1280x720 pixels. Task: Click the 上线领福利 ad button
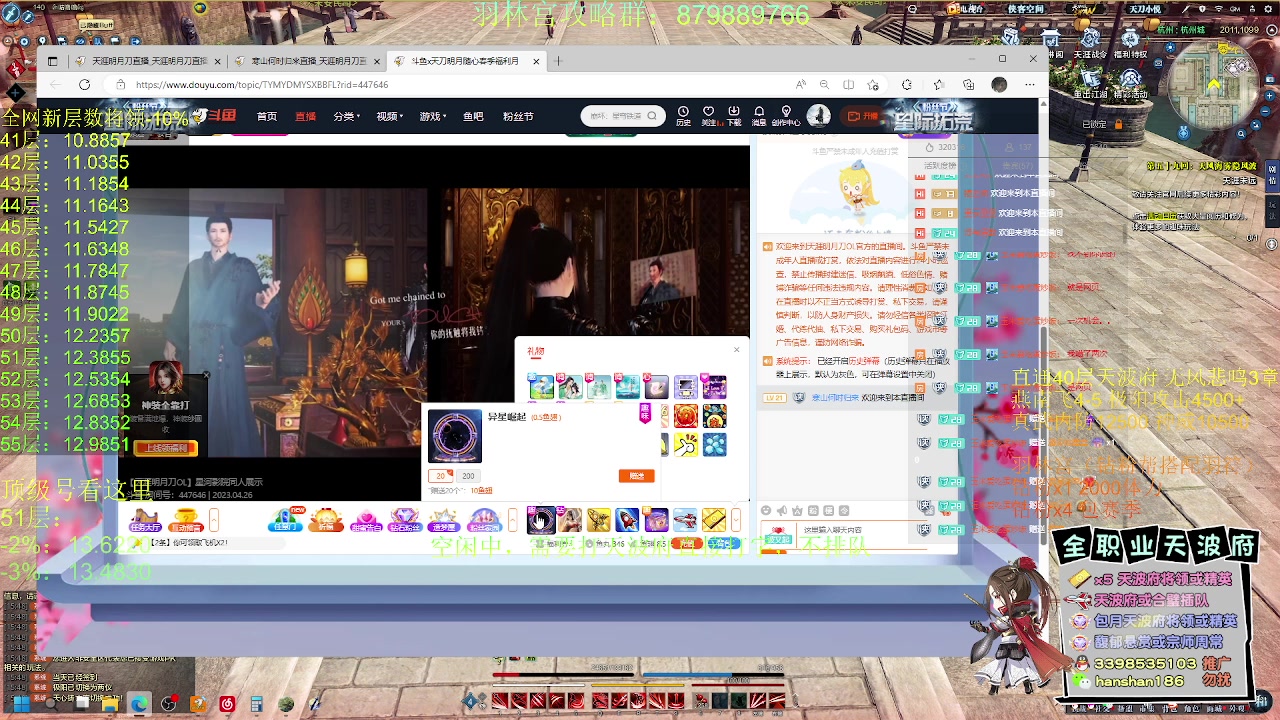(x=166, y=448)
